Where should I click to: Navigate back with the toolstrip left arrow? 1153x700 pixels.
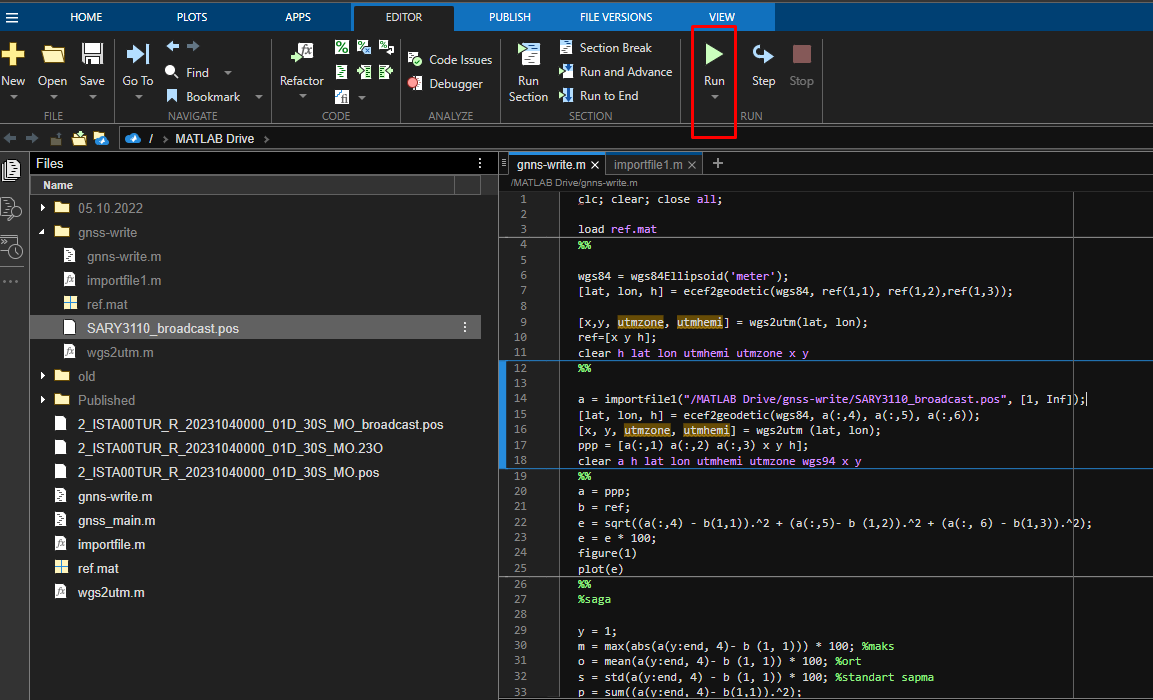173,46
